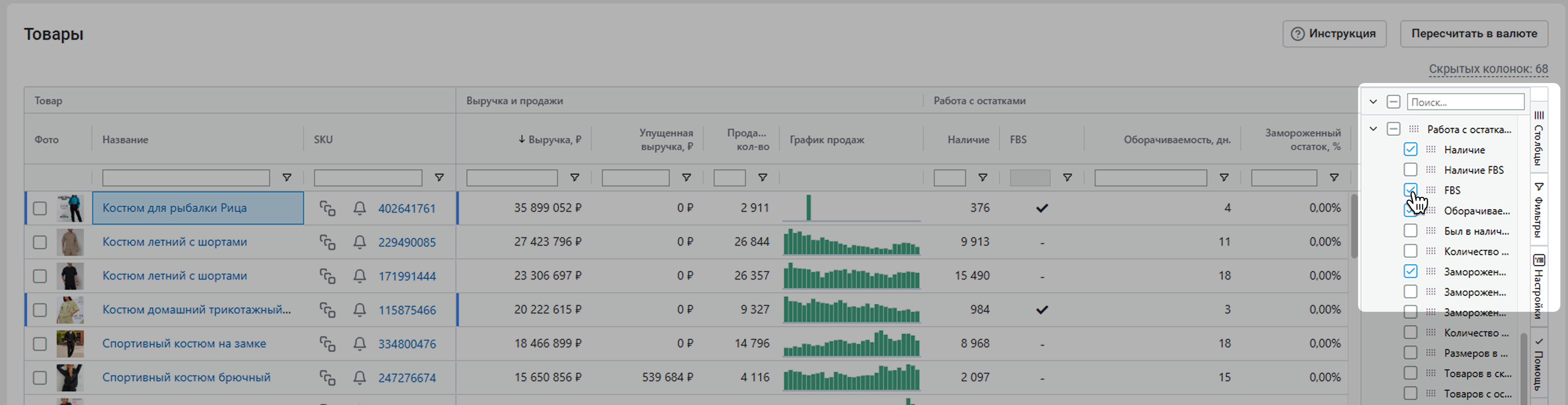1568x405 pixels.
Task: Open filter for Упущенная выручка column
Action: pyautogui.click(x=686, y=177)
